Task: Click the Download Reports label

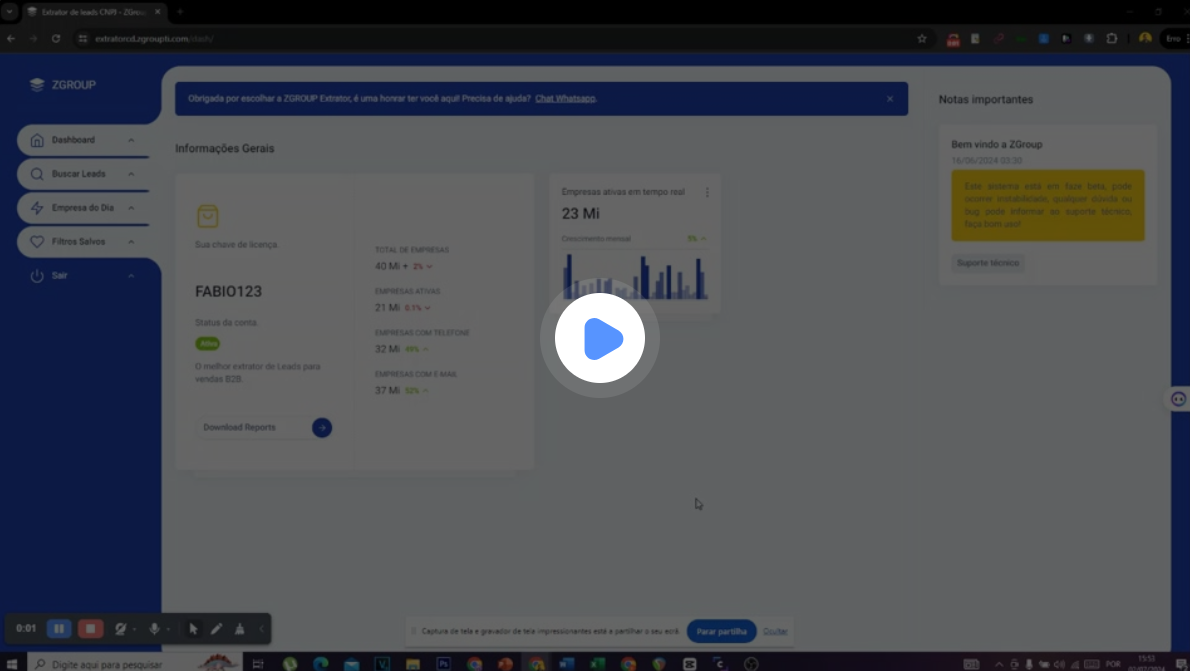Action: 239,427
